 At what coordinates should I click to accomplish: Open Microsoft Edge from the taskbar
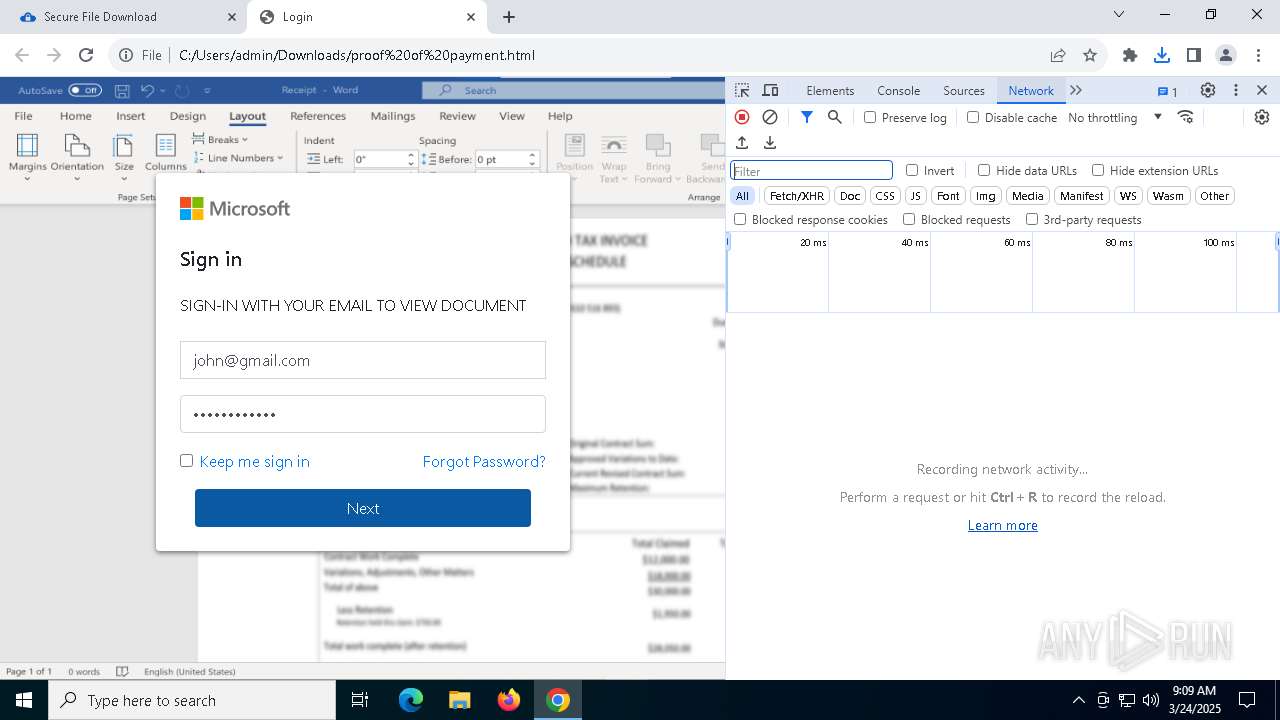[411, 700]
